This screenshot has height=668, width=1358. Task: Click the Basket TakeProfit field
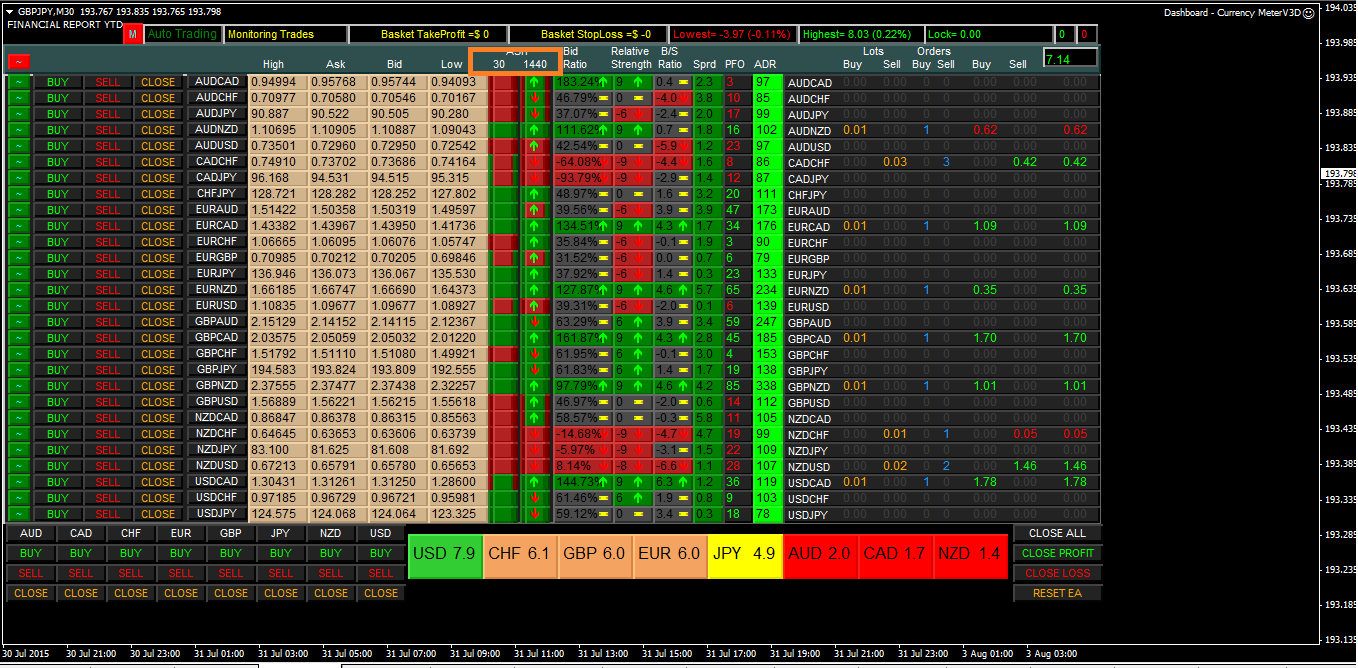pos(427,34)
